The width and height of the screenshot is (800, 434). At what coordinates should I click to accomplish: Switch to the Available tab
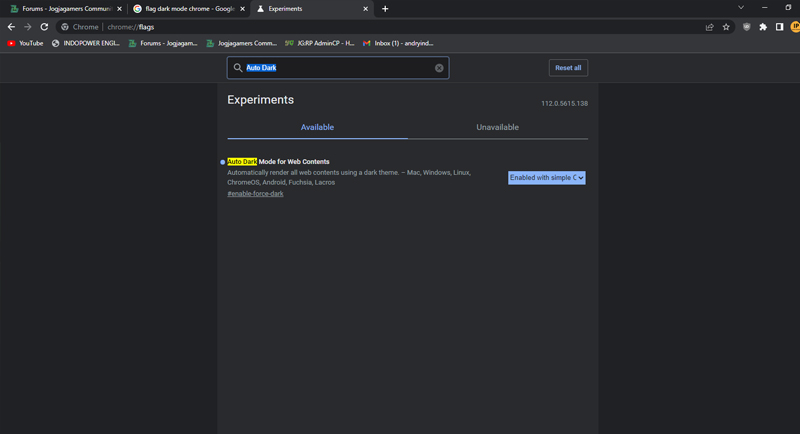point(317,127)
